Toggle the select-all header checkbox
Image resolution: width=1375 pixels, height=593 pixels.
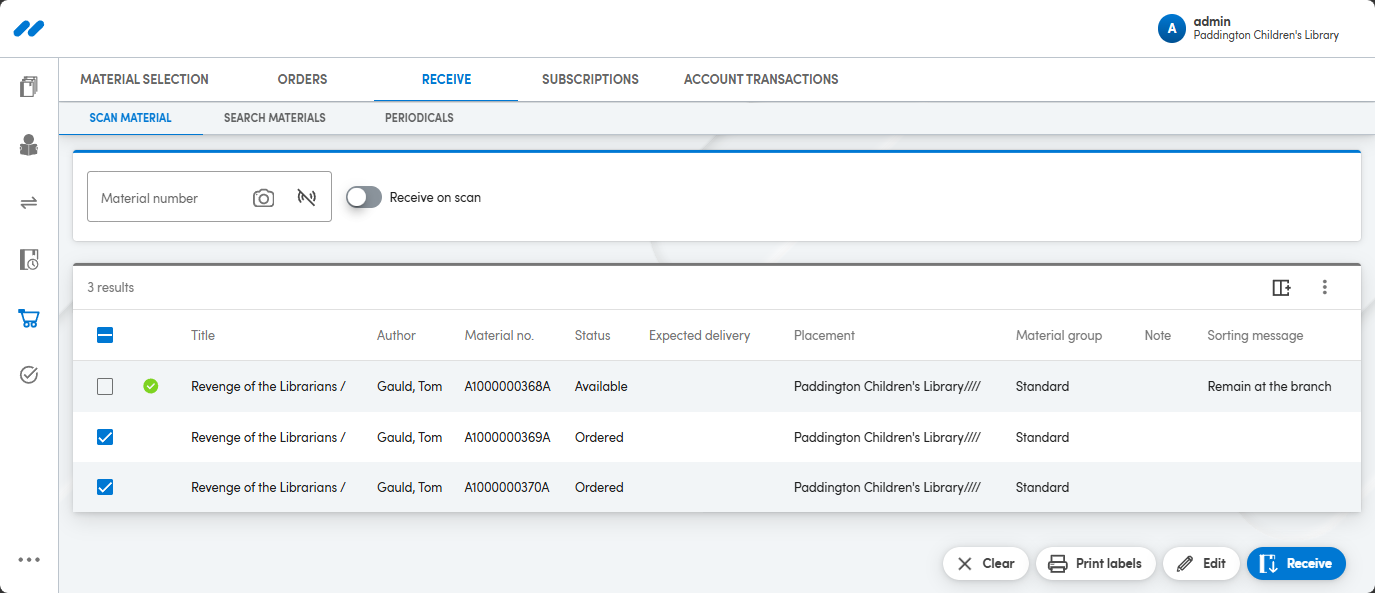105,336
